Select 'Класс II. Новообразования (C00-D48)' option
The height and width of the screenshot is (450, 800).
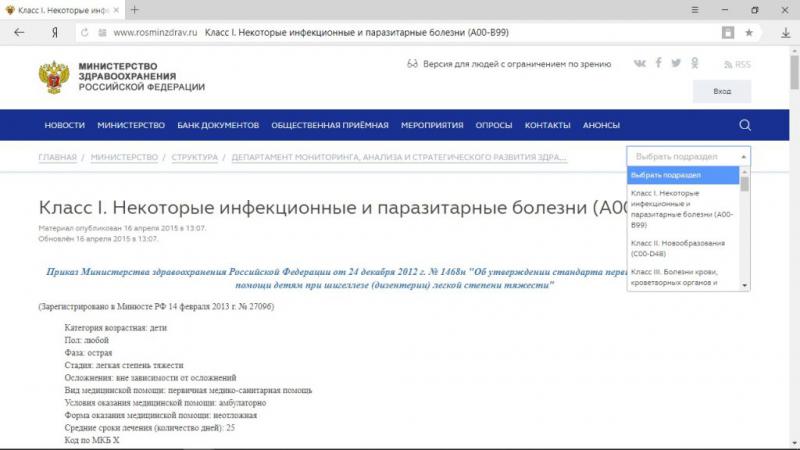click(679, 248)
